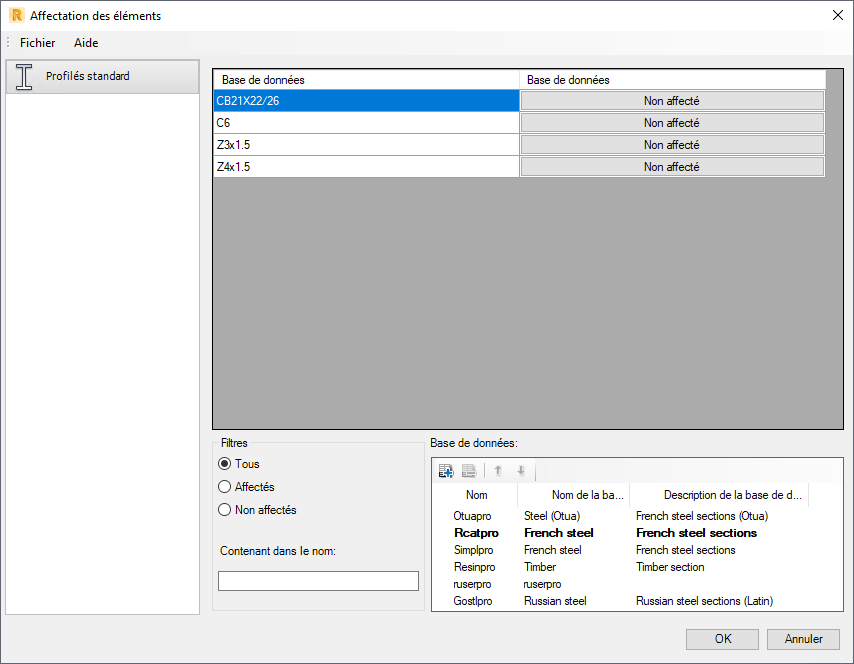Select the Non affectés filter radio button
Image resolution: width=854 pixels, height=664 pixels.
click(224, 510)
